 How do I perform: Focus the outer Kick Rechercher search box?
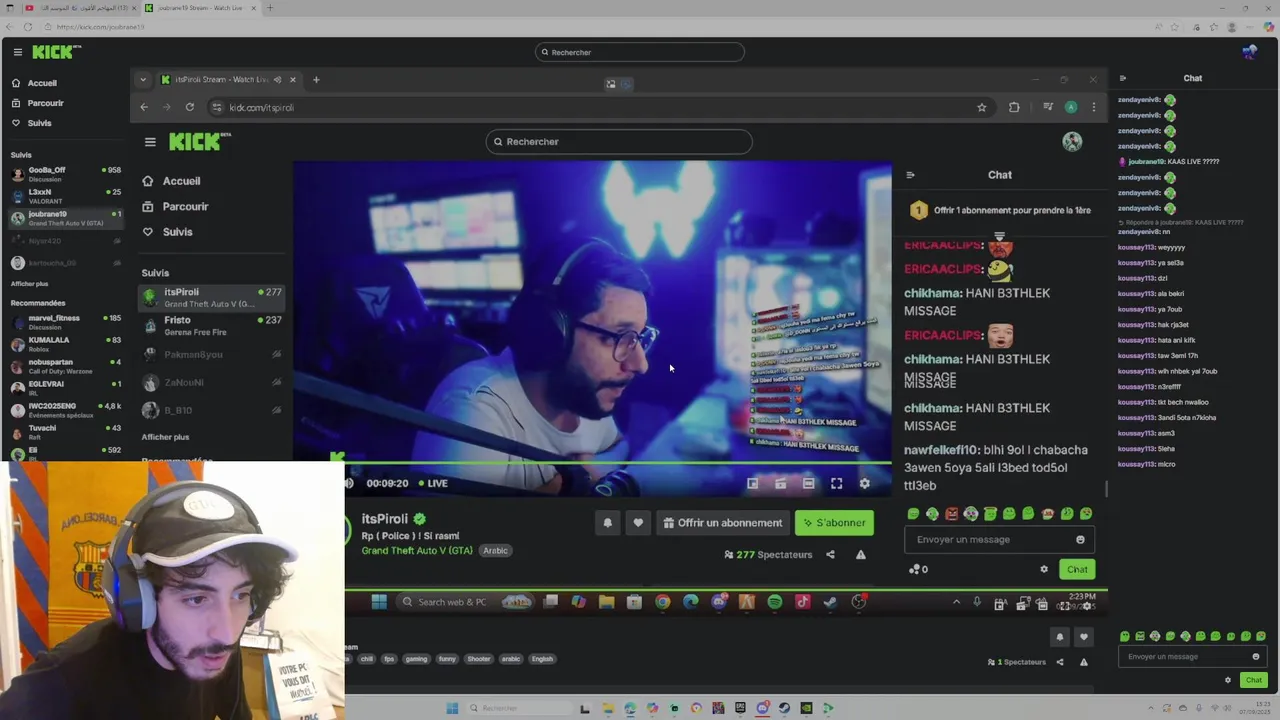pyautogui.click(x=640, y=52)
